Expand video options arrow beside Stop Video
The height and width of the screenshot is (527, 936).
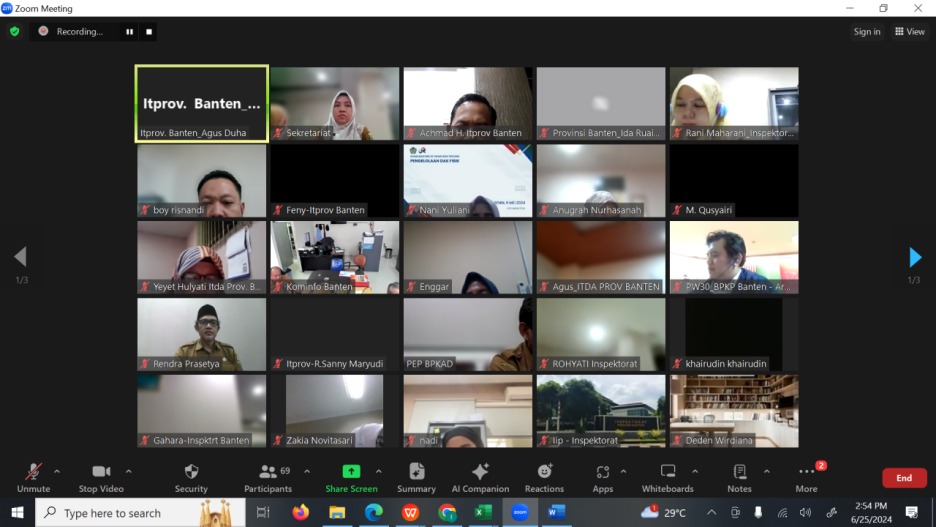point(129,471)
